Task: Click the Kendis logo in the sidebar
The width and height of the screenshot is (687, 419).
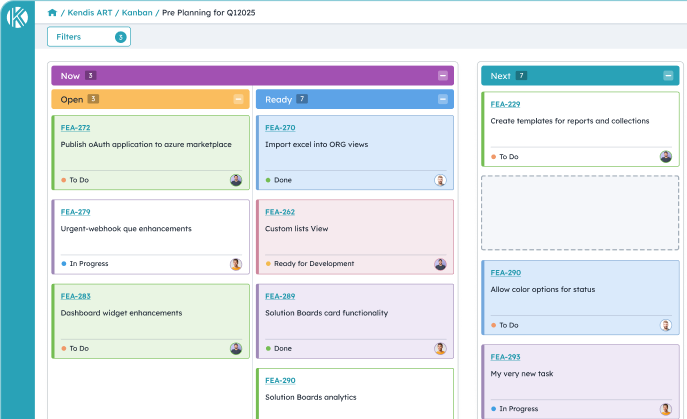Action: 17,20
